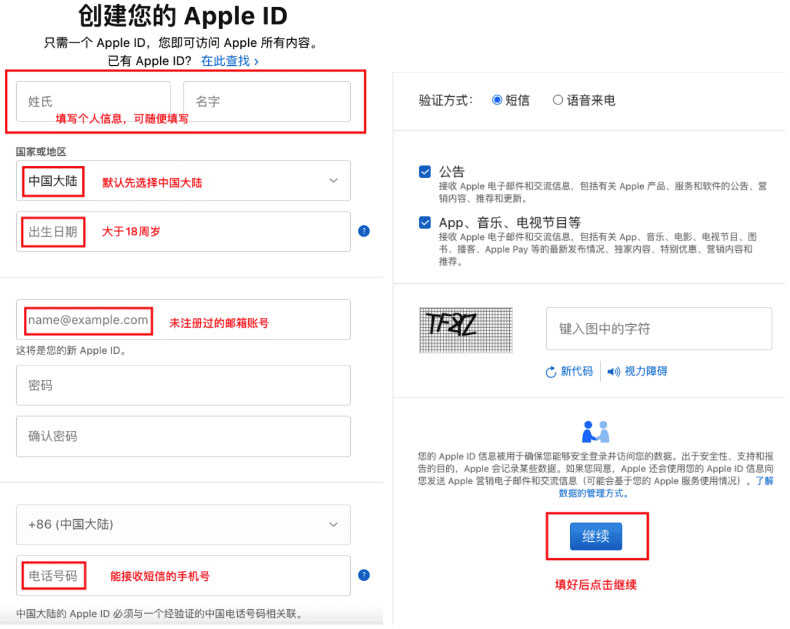
Task: Open the +86 (中国大陆) country code dropdown
Action: [183, 525]
